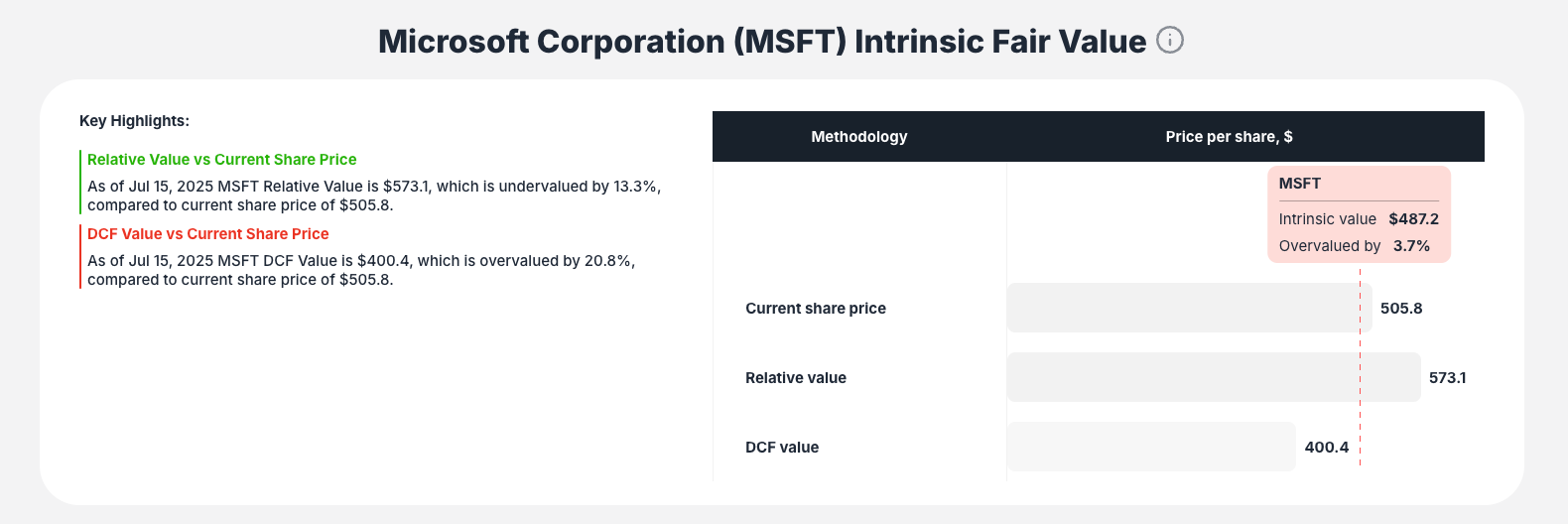The height and width of the screenshot is (524, 1568).
Task: Click the Methodology column header
Action: pos(858,137)
